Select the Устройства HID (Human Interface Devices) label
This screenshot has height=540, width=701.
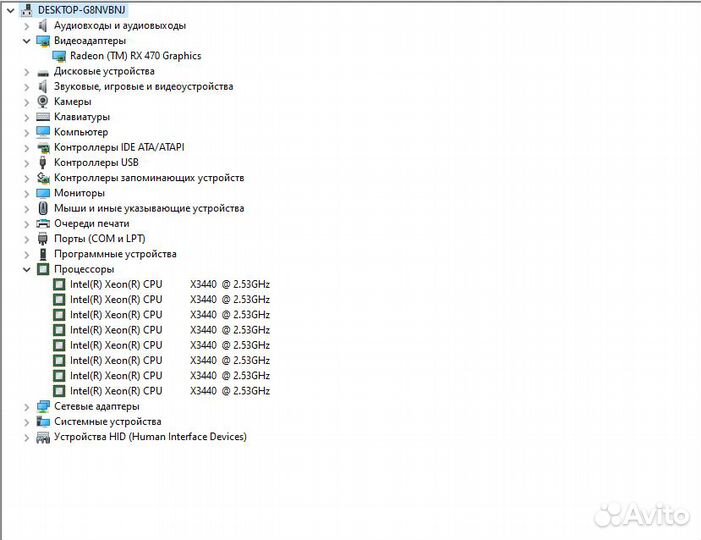150,437
